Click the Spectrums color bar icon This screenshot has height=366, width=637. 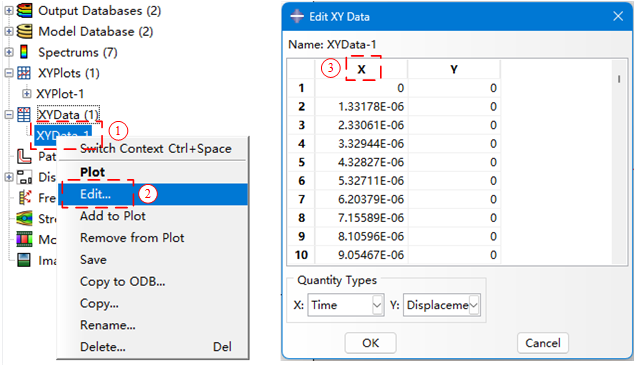click(24, 52)
